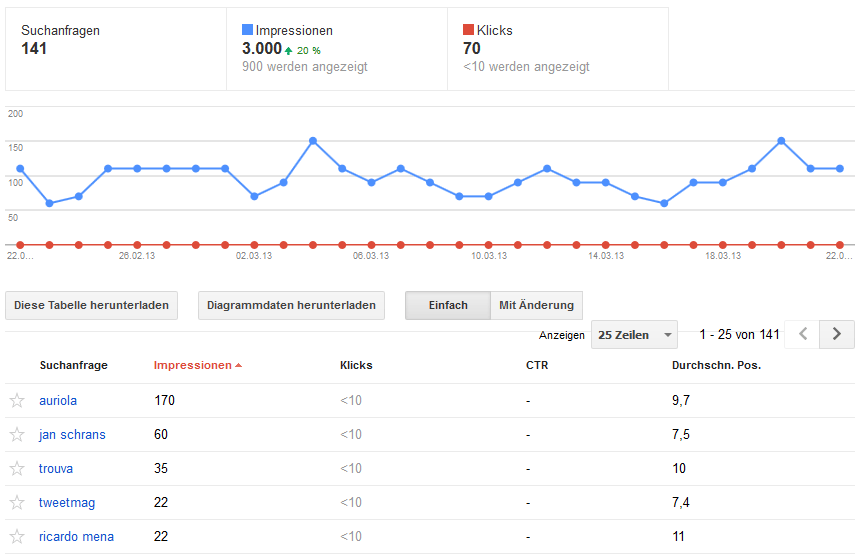Star the ricardo mena query
The image size is (864, 558).
point(17,537)
